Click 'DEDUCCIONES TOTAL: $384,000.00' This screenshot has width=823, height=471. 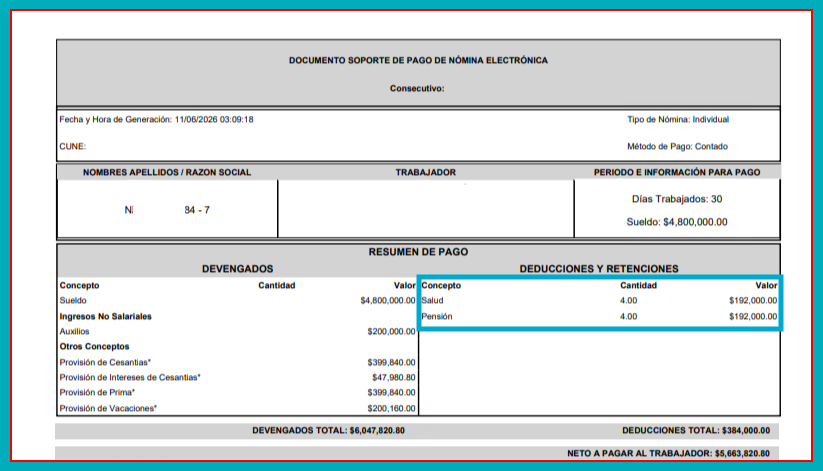click(x=696, y=431)
